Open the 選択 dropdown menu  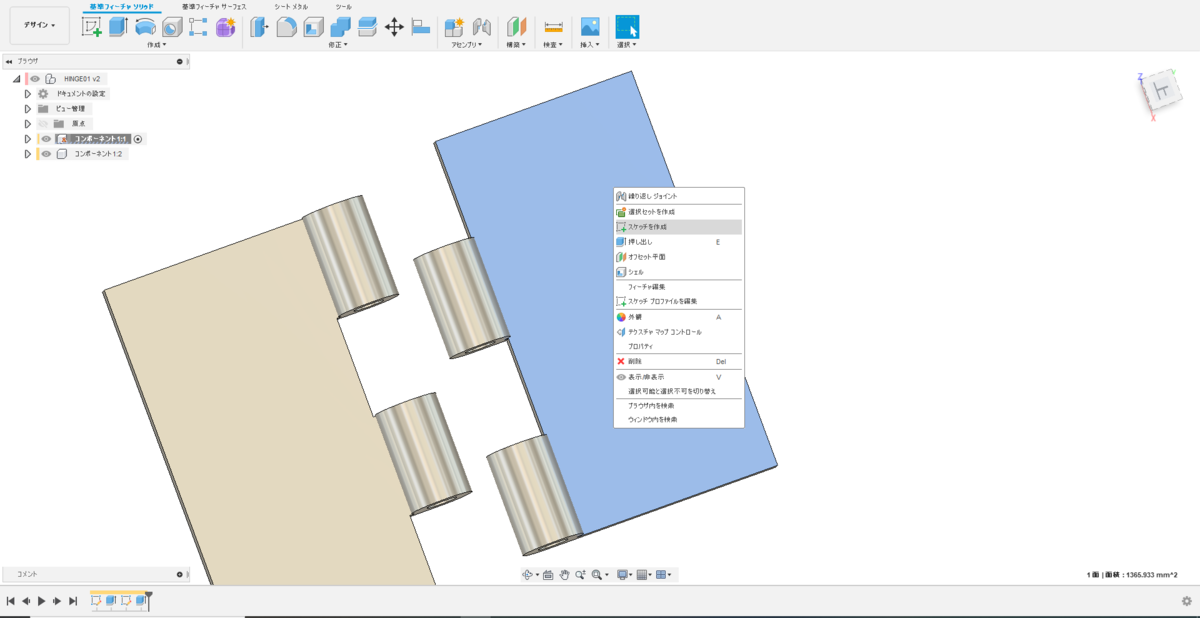tap(627, 45)
